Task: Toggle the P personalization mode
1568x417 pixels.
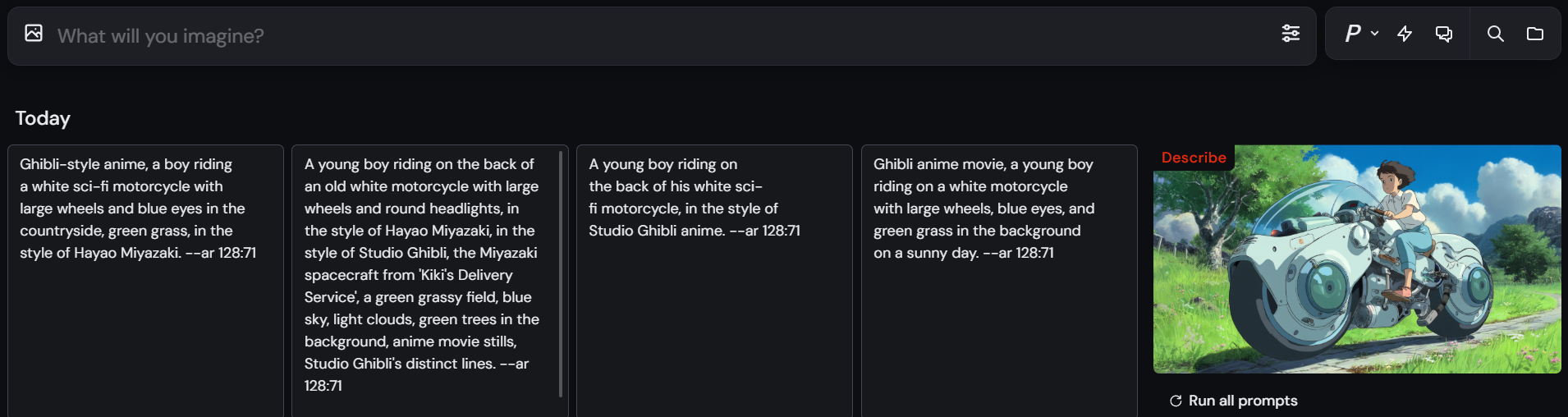Action: tap(1352, 34)
